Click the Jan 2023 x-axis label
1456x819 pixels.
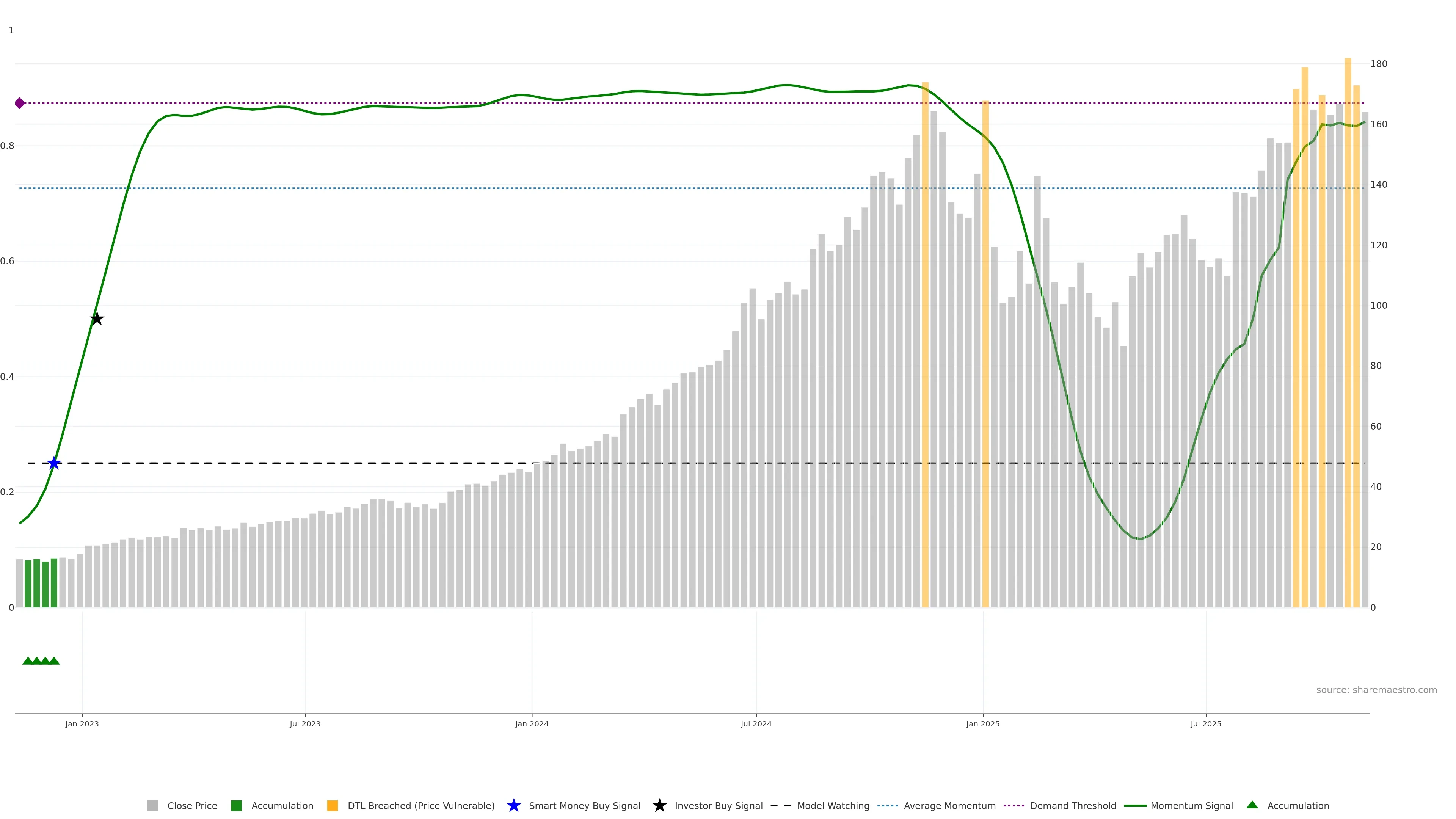coord(82,723)
